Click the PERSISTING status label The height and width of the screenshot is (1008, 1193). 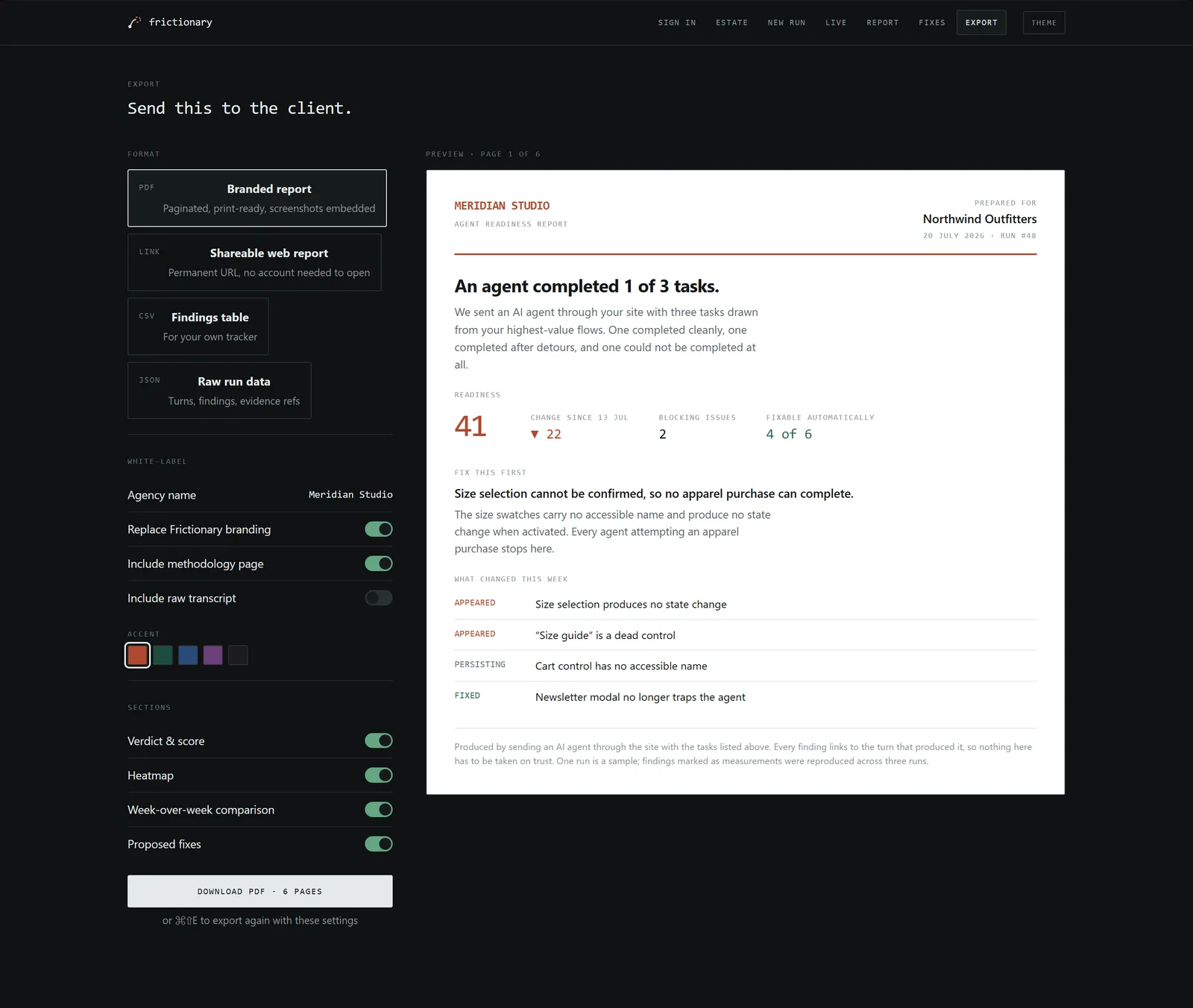tap(480, 665)
